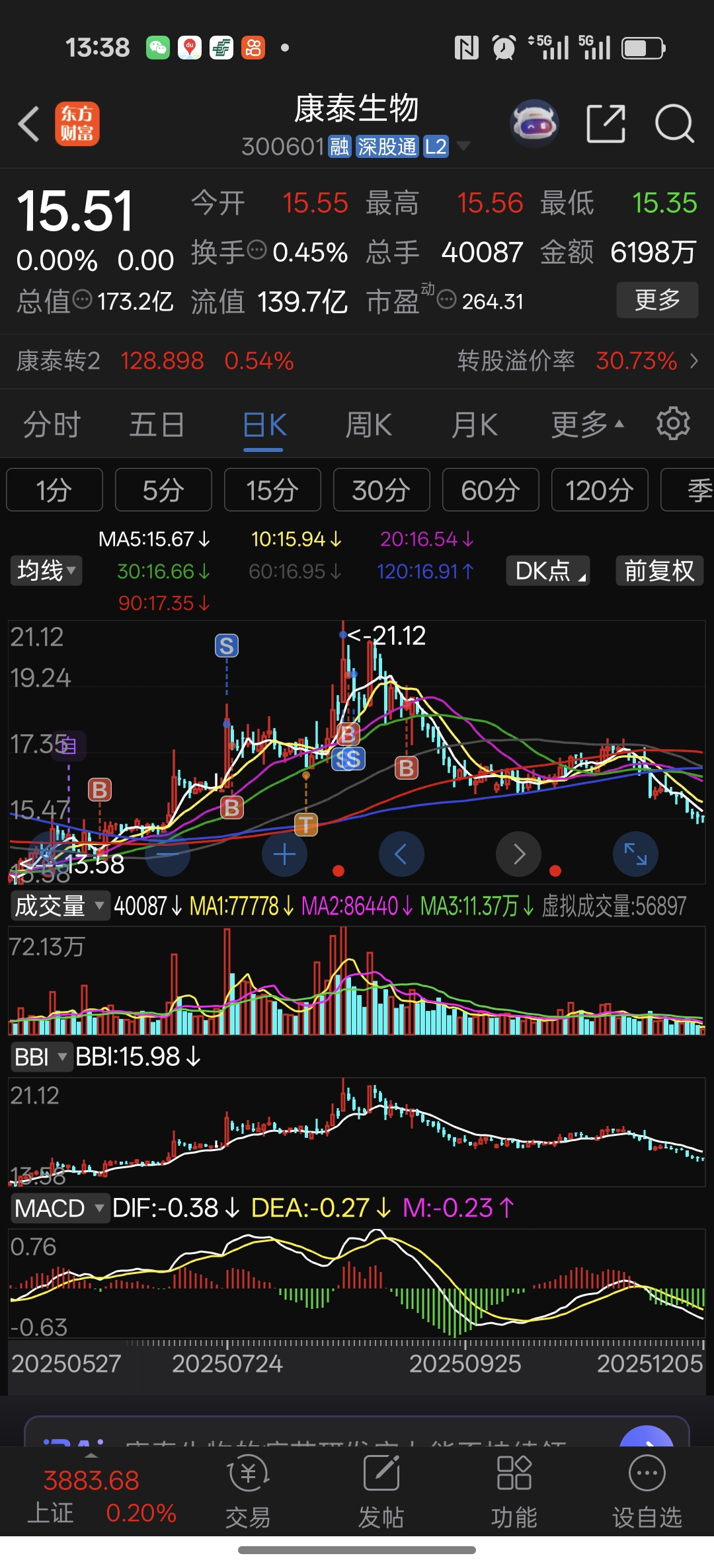Tap the share export icon
This screenshot has width=714, height=1568.
(606, 123)
